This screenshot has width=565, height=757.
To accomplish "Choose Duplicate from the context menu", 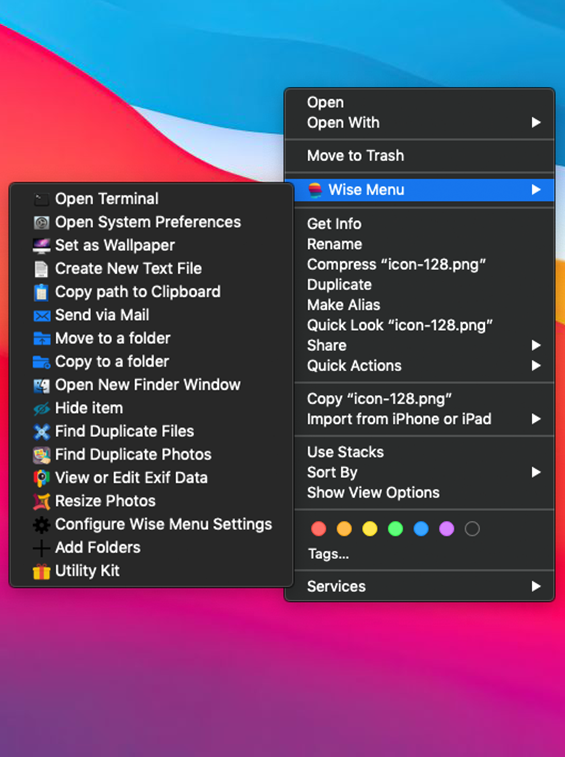I will coord(419,284).
